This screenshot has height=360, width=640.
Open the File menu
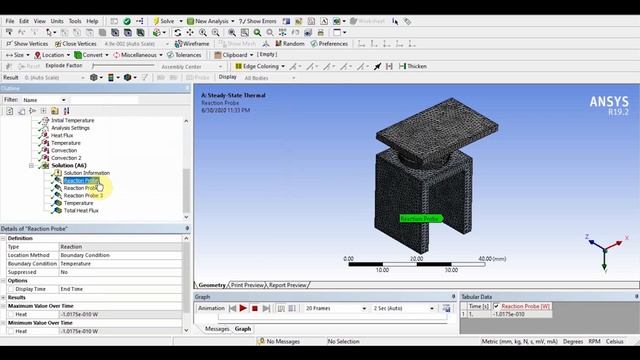pyautogui.click(x=10, y=21)
